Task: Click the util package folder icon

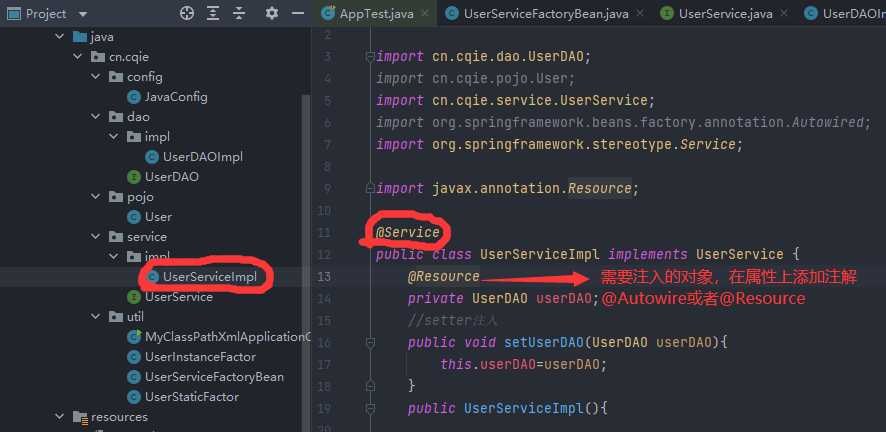Action: [x=116, y=317]
